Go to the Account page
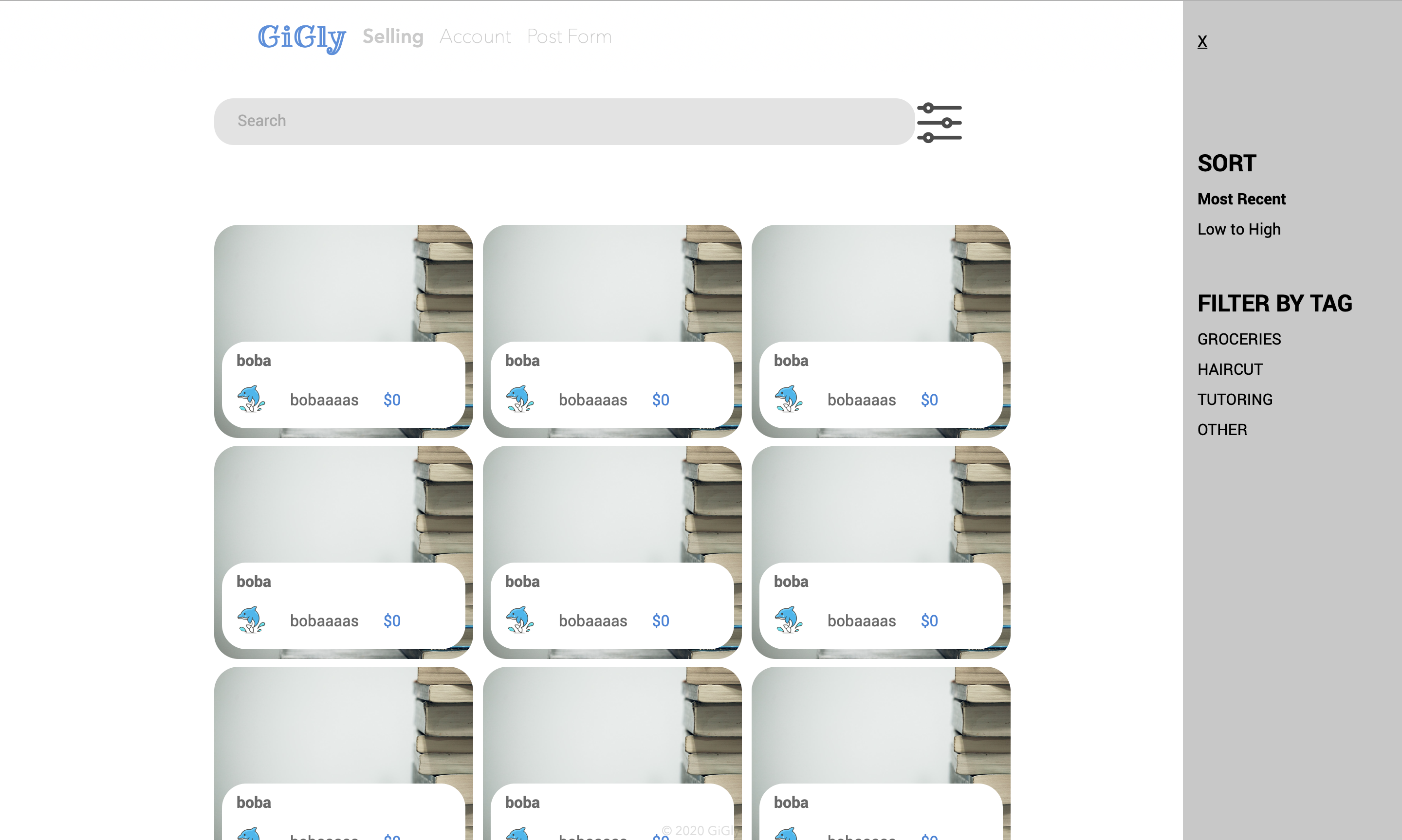1402x840 pixels. tap(475, 37)
